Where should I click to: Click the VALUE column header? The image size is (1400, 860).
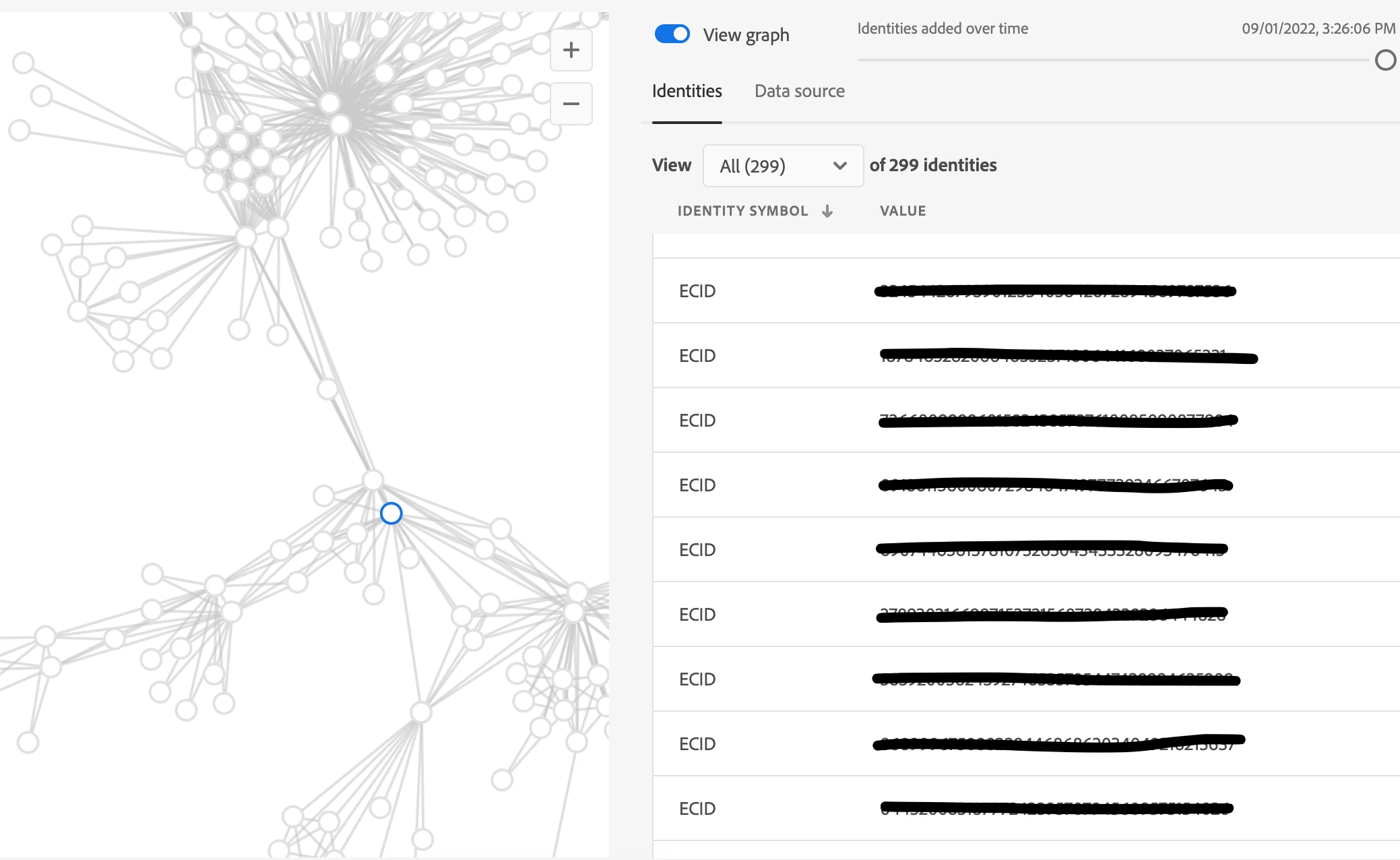click(902, 211)
